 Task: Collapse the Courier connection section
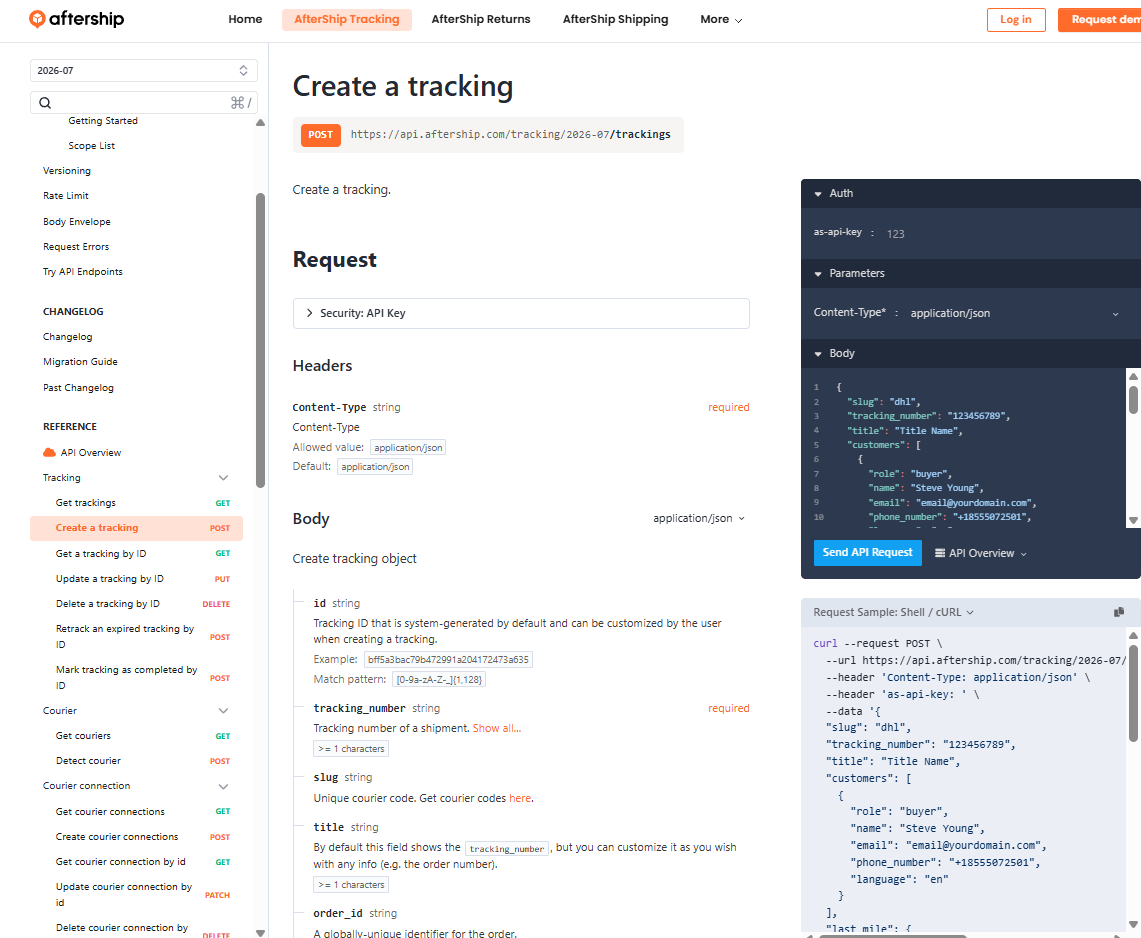pos(223,787)
